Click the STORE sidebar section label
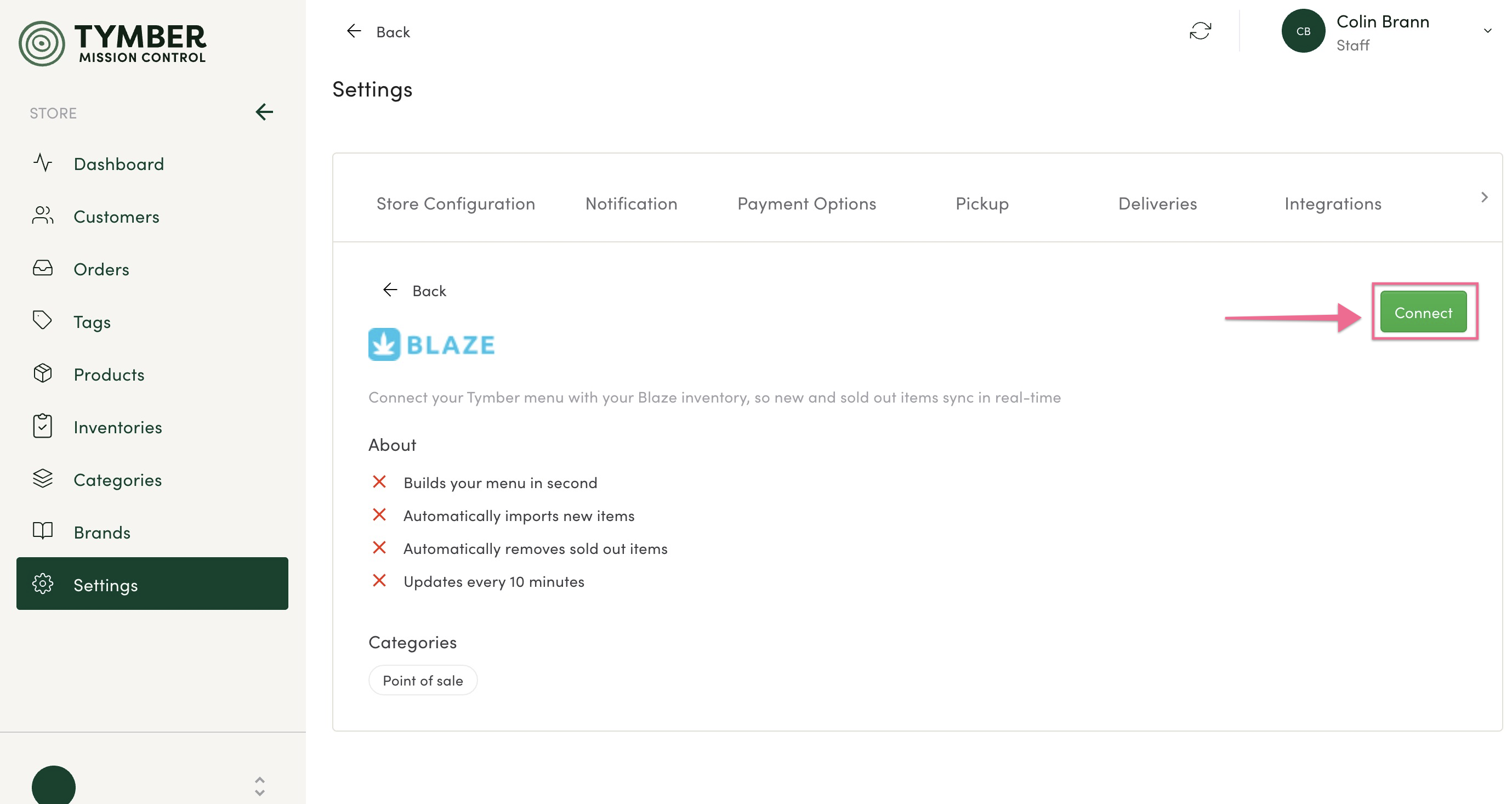 point(53,113)
